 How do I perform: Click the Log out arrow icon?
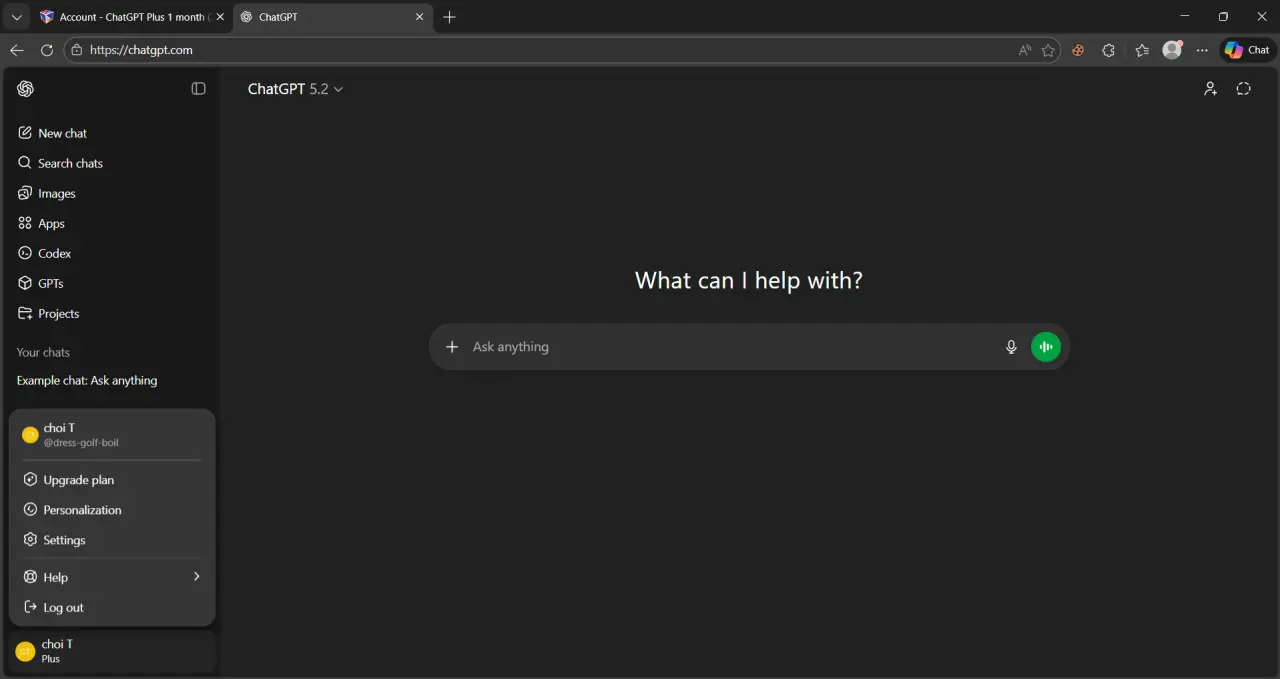(30, 607)
